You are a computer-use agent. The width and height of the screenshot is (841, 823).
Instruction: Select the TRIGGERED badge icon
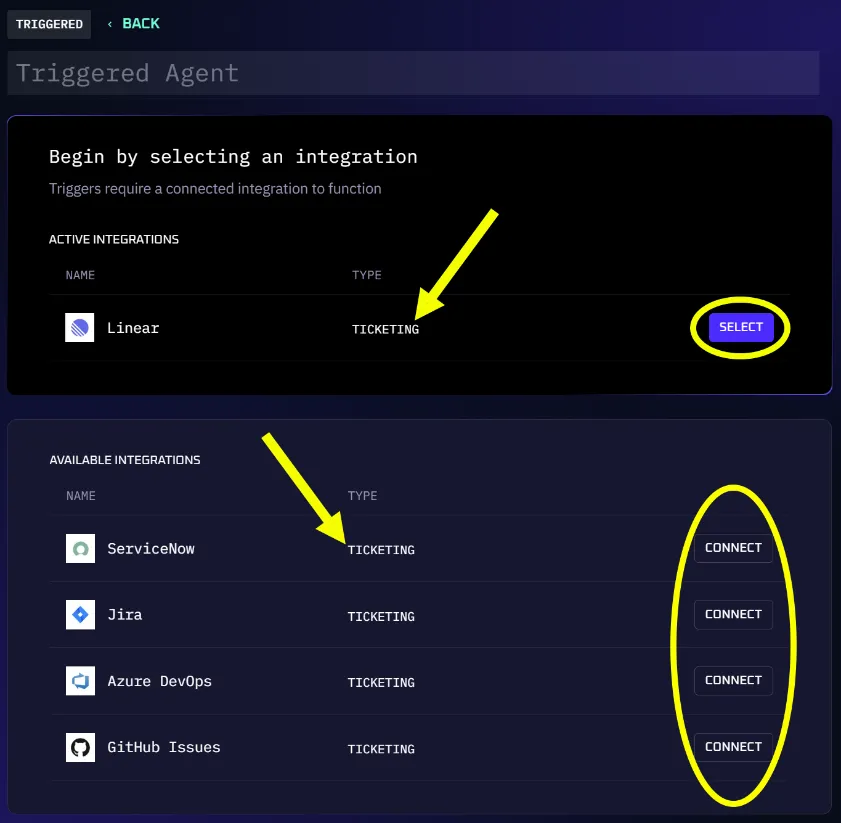pos(48,24)
